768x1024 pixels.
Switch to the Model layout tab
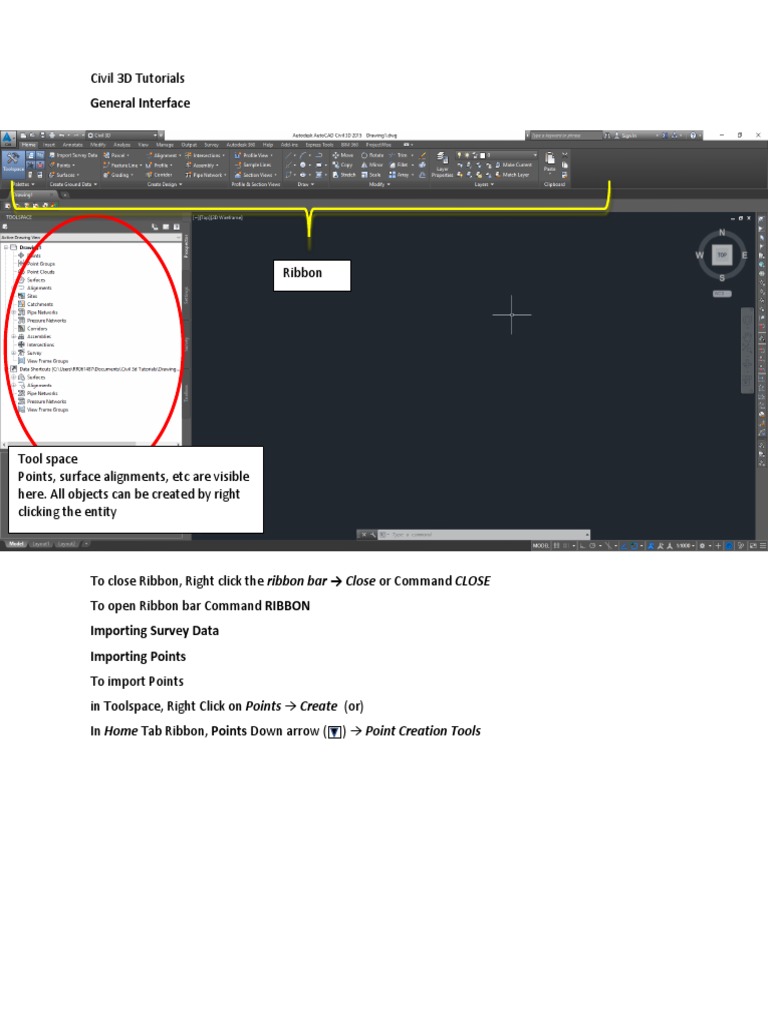(16, 543)
